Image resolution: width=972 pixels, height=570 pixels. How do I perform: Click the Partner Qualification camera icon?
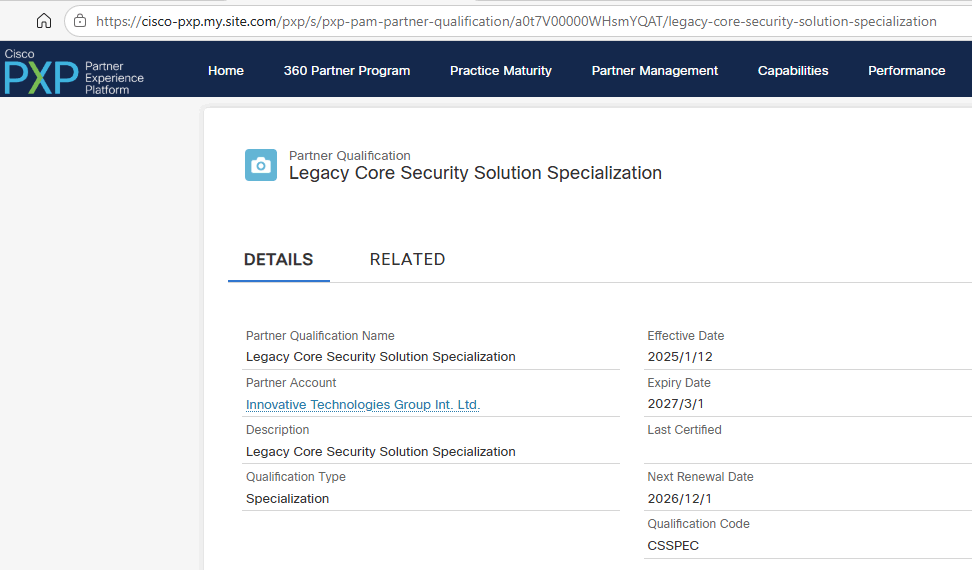261,165
